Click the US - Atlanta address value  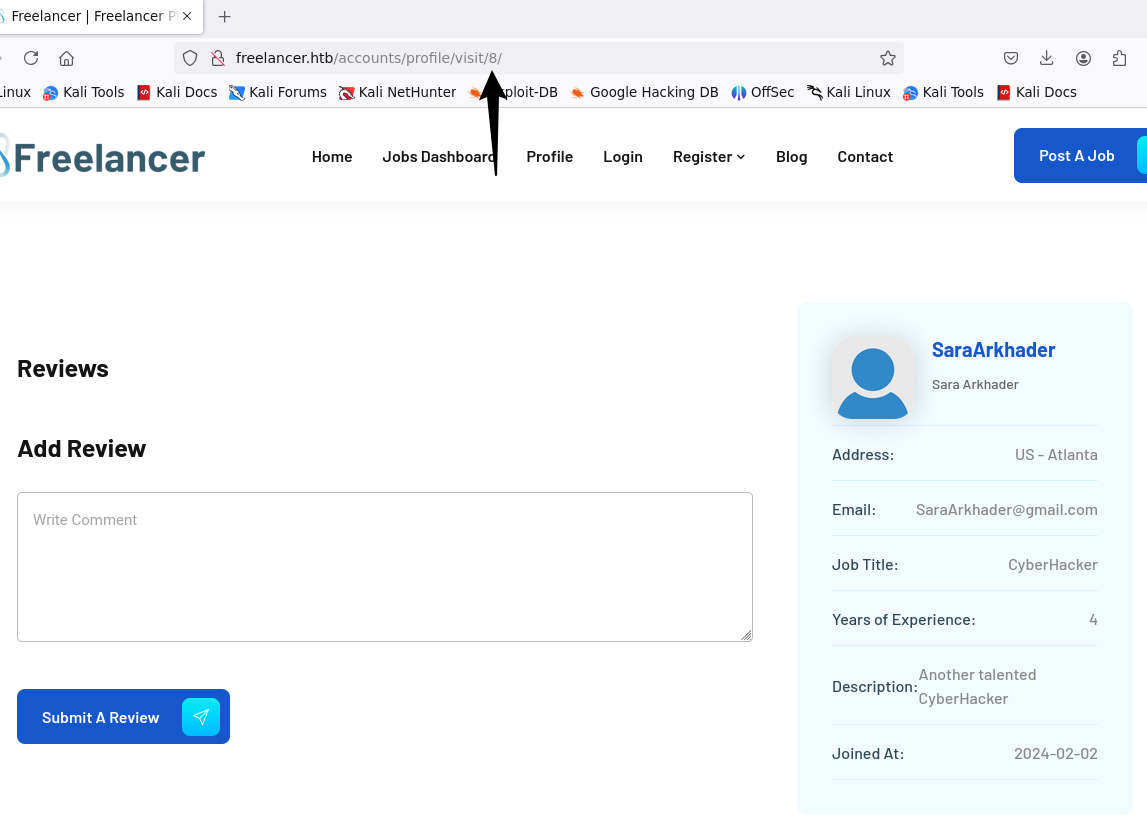pyautogui.click(x=1056, y=455)
